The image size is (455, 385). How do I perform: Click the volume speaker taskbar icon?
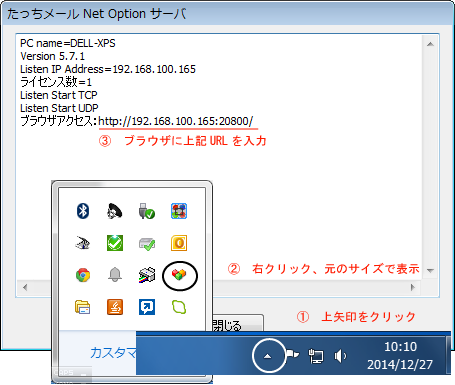point(340,356)
